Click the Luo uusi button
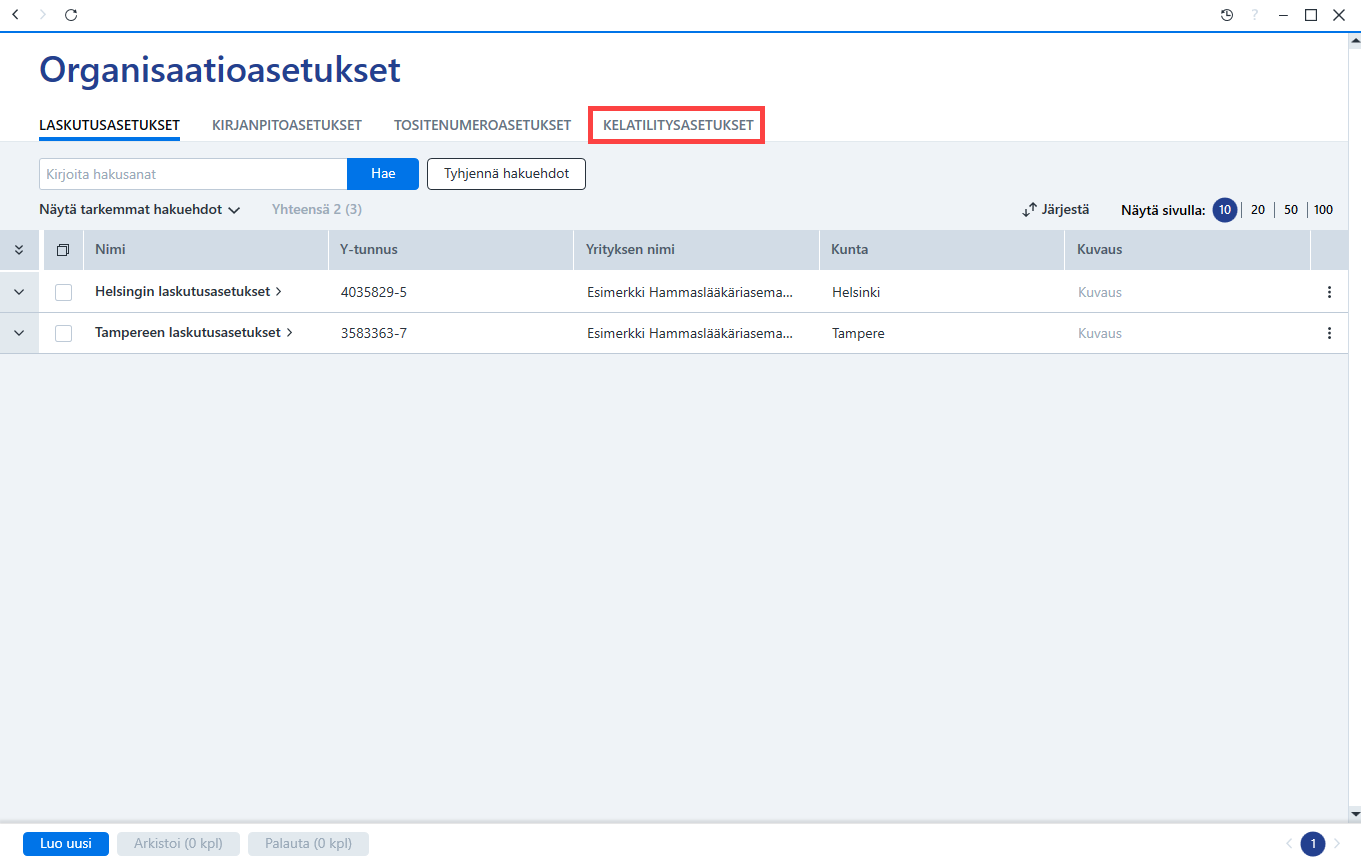The width and height of the screenshot is (1361, 863). (x=66, y=844)
